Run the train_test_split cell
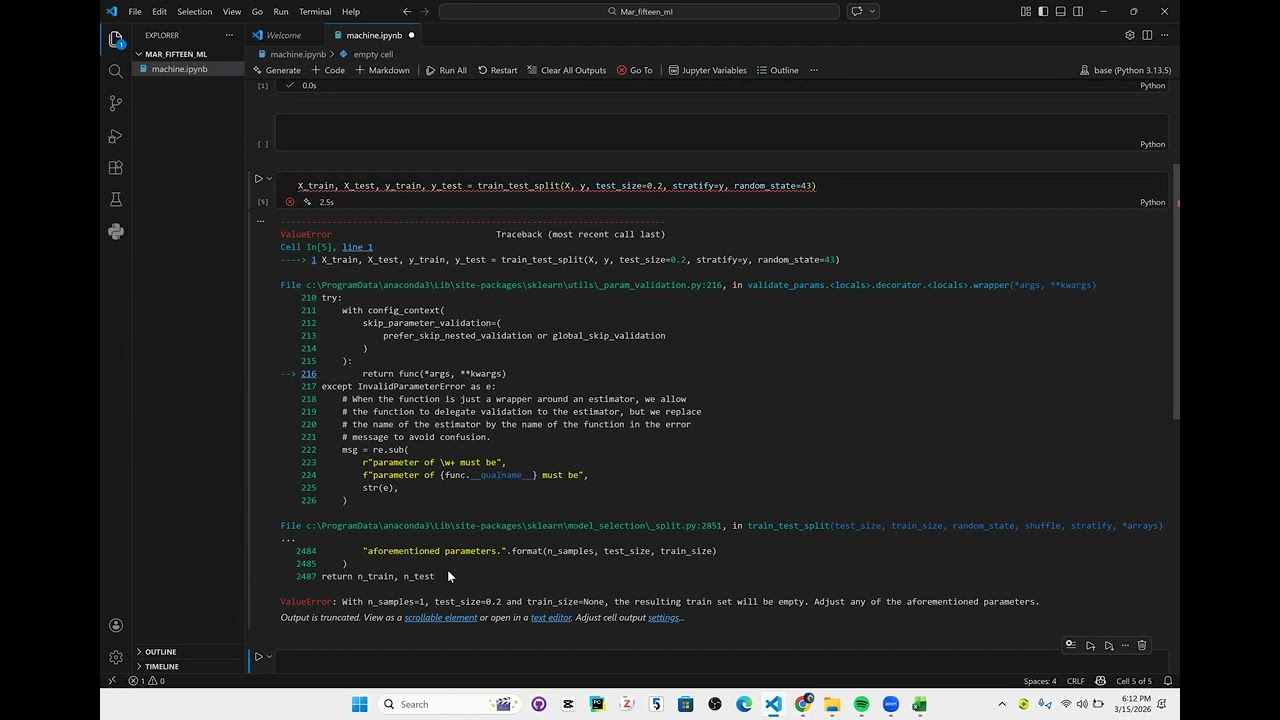 tap(258, 179)
